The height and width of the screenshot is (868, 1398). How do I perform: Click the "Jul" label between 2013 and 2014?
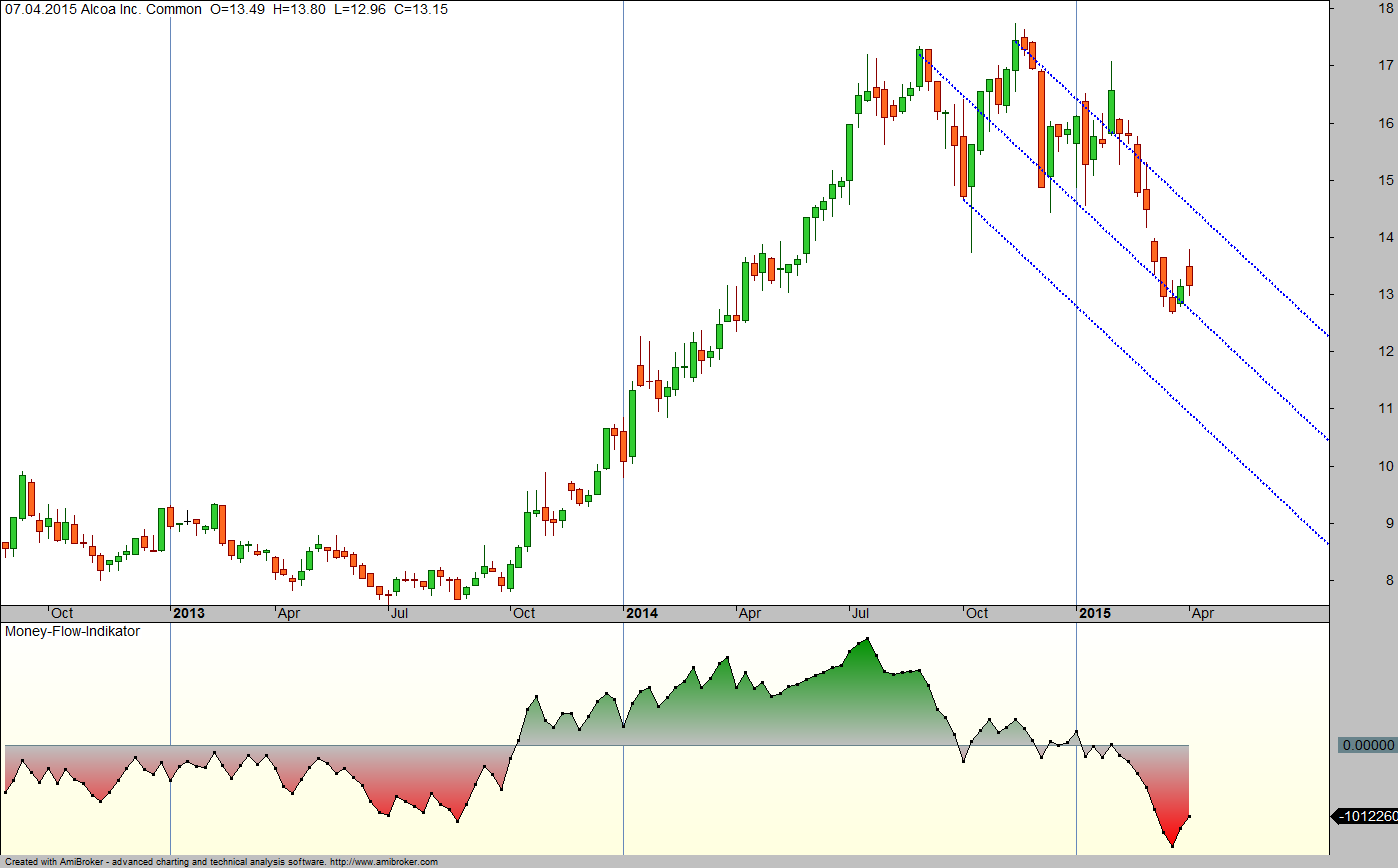point(399,613)
